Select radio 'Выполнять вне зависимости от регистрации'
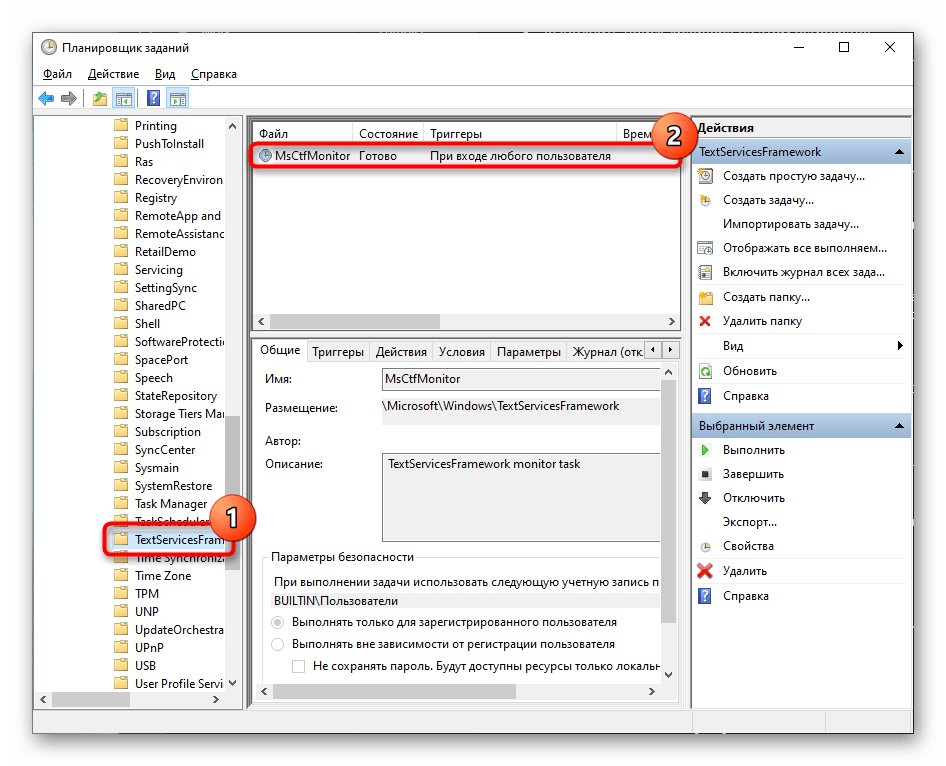The image size is (946, 766). coord(278,644)
